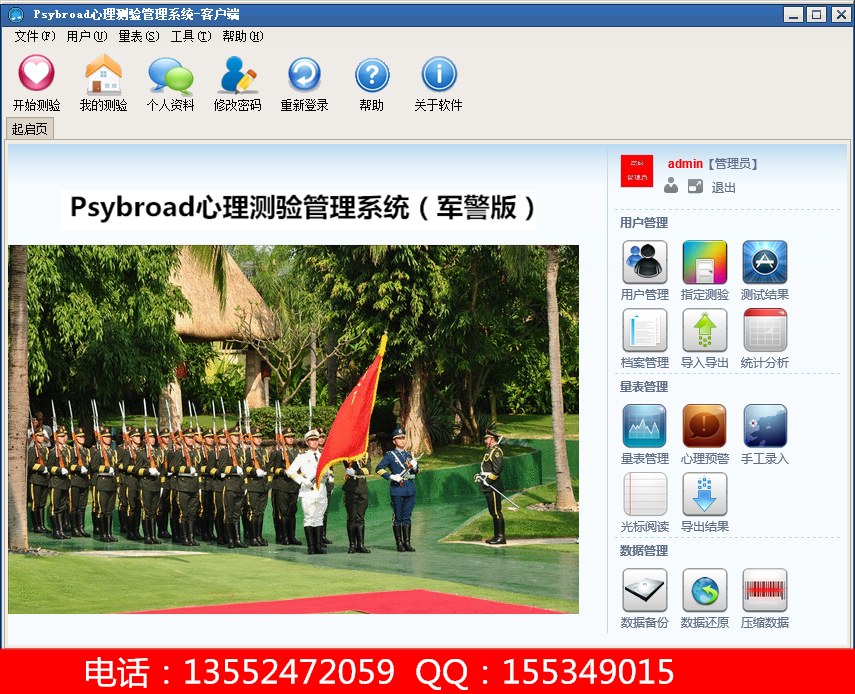Open the 指定测验 colorful door icon

705,262
